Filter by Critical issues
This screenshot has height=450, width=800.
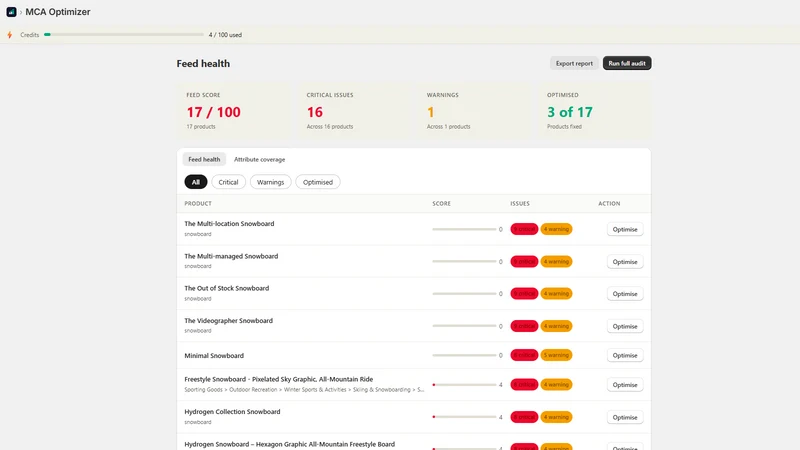pos(228,182)
